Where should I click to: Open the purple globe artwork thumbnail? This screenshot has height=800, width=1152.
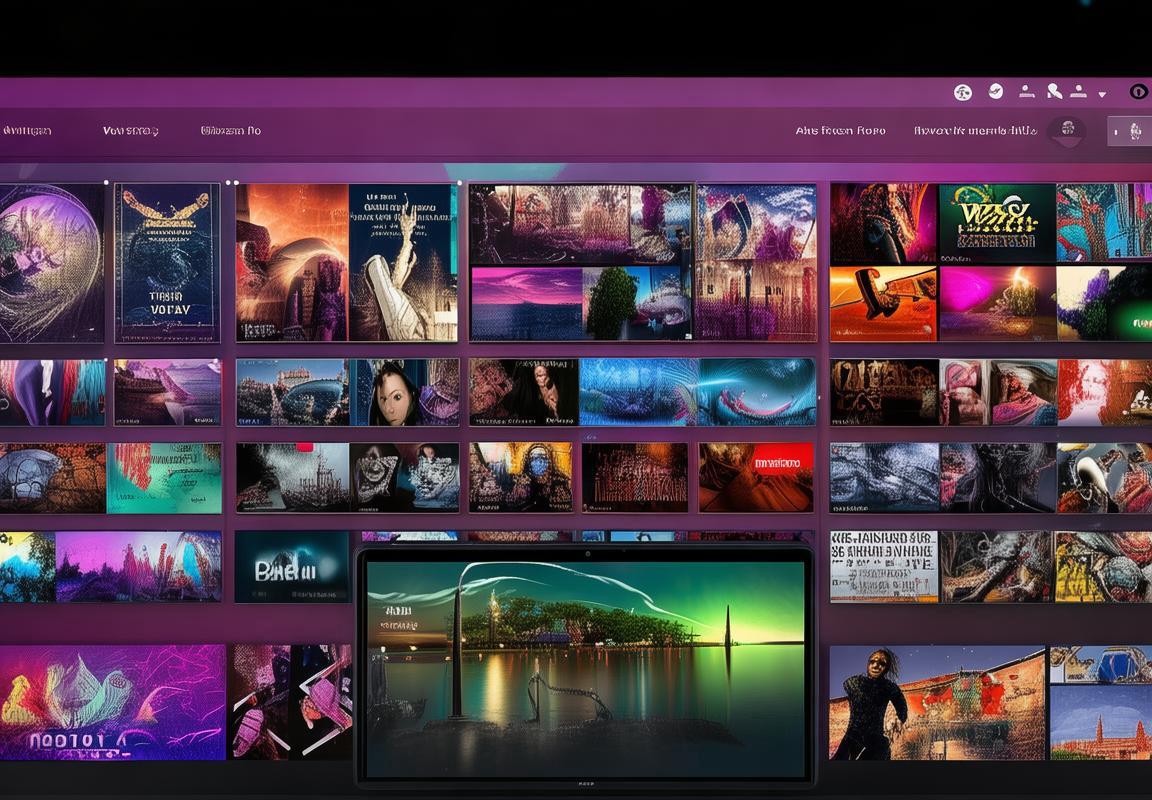coord(52,263)
